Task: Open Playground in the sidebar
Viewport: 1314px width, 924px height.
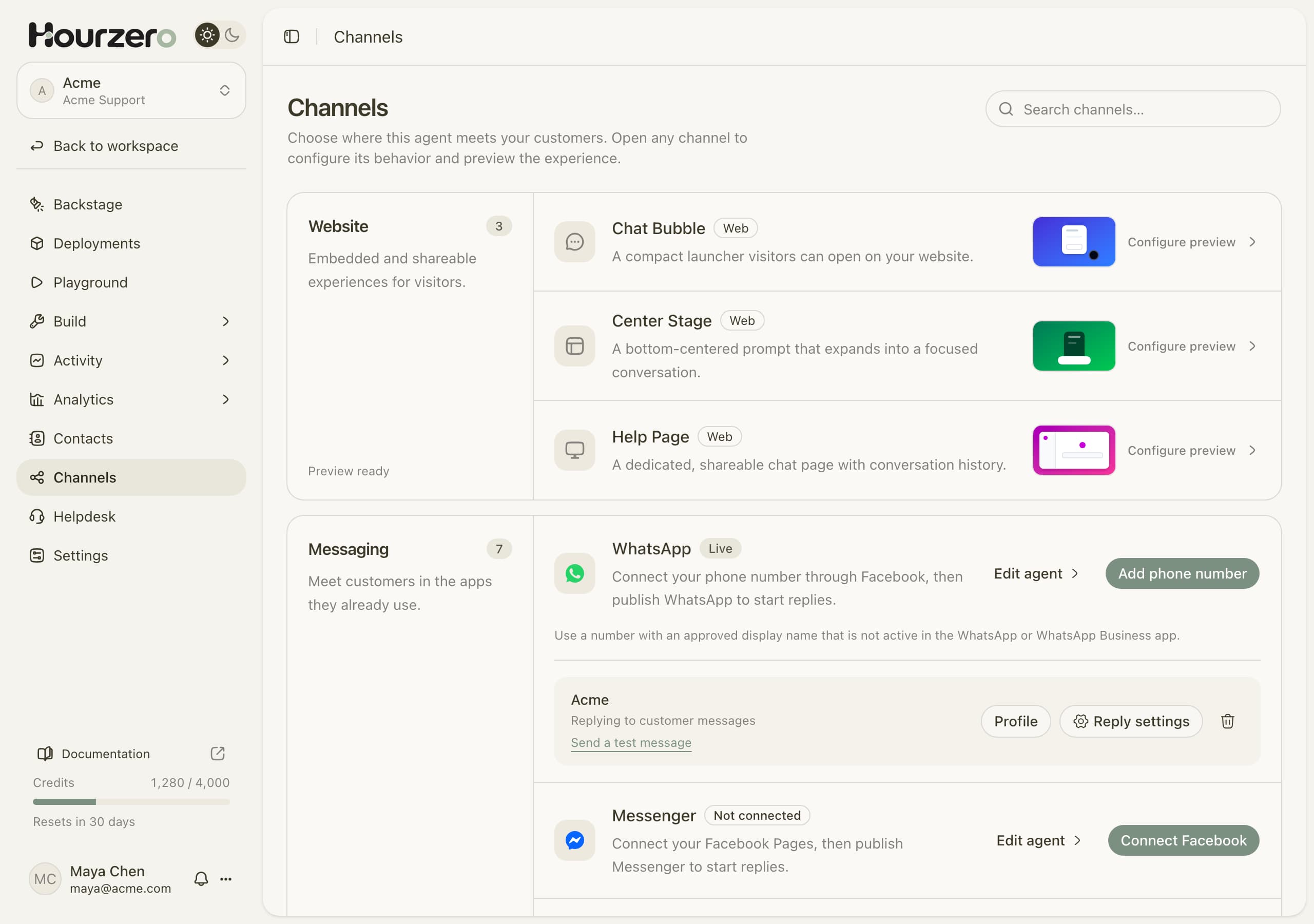Action: click(x=131, y=282)
